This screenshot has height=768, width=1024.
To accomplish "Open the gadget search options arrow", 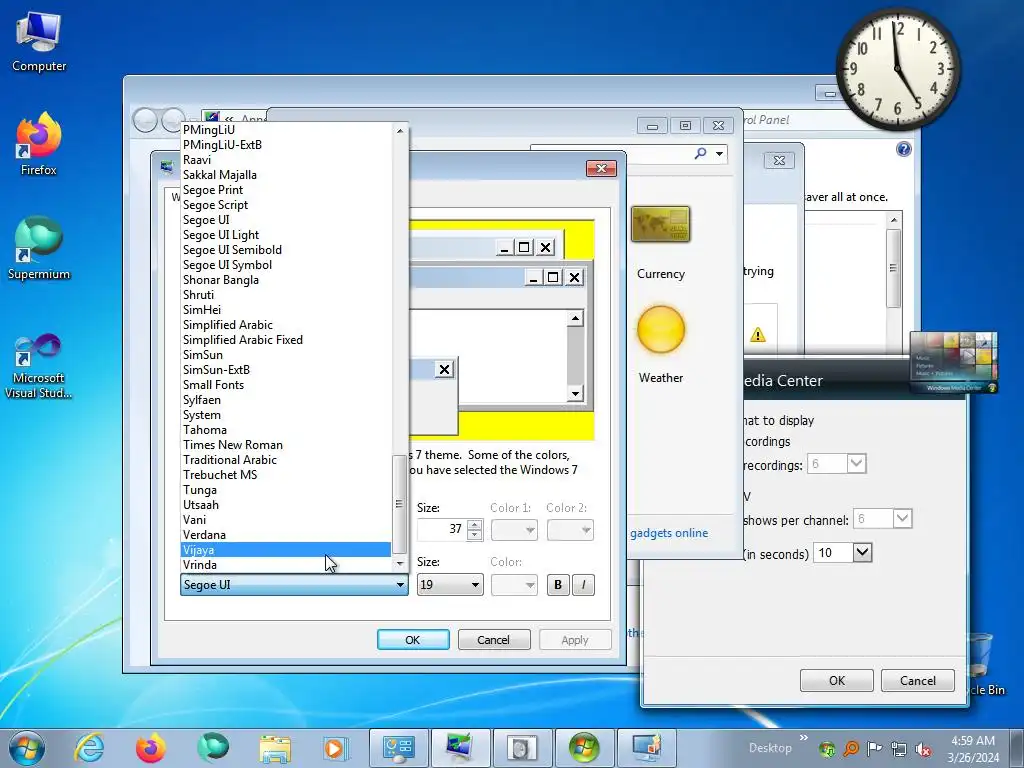I will (719, 154).
